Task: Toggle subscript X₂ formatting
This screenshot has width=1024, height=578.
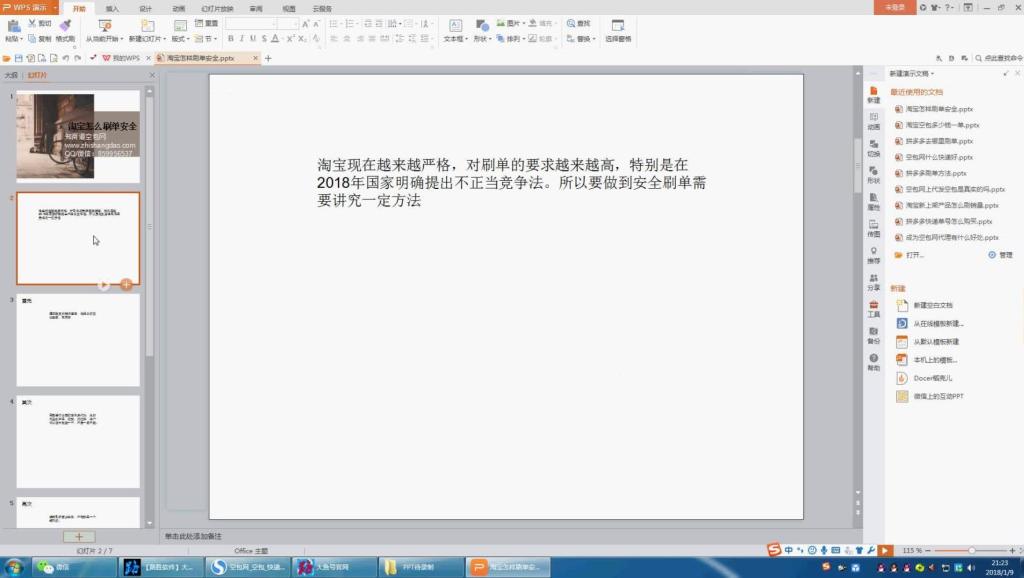Action: click(x=302, y=39)
